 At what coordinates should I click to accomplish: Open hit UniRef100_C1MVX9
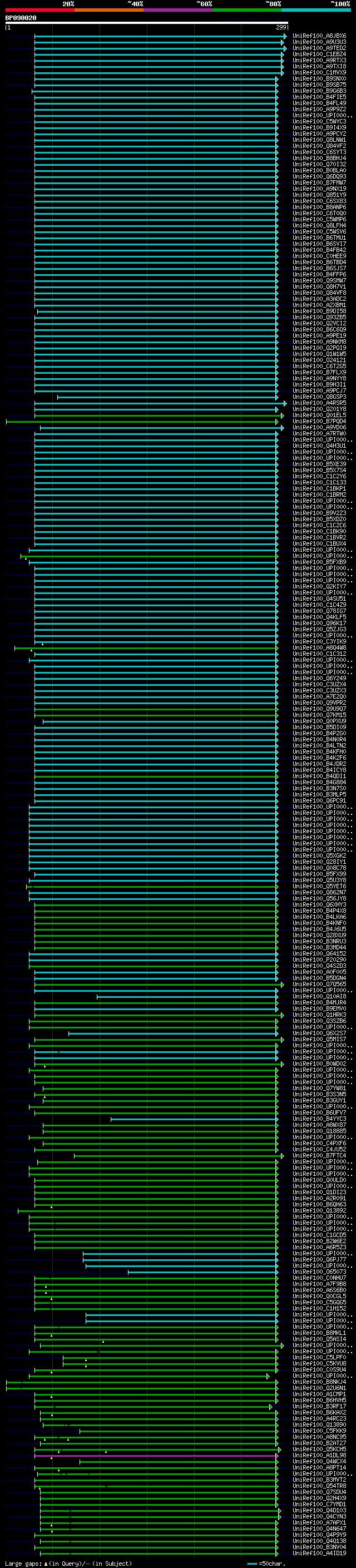click(x=319, y=72)
